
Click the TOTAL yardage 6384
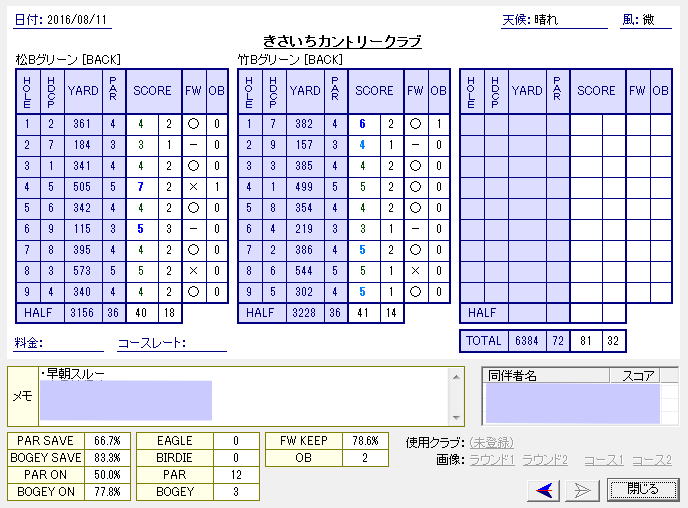click(x=527, y=341)
